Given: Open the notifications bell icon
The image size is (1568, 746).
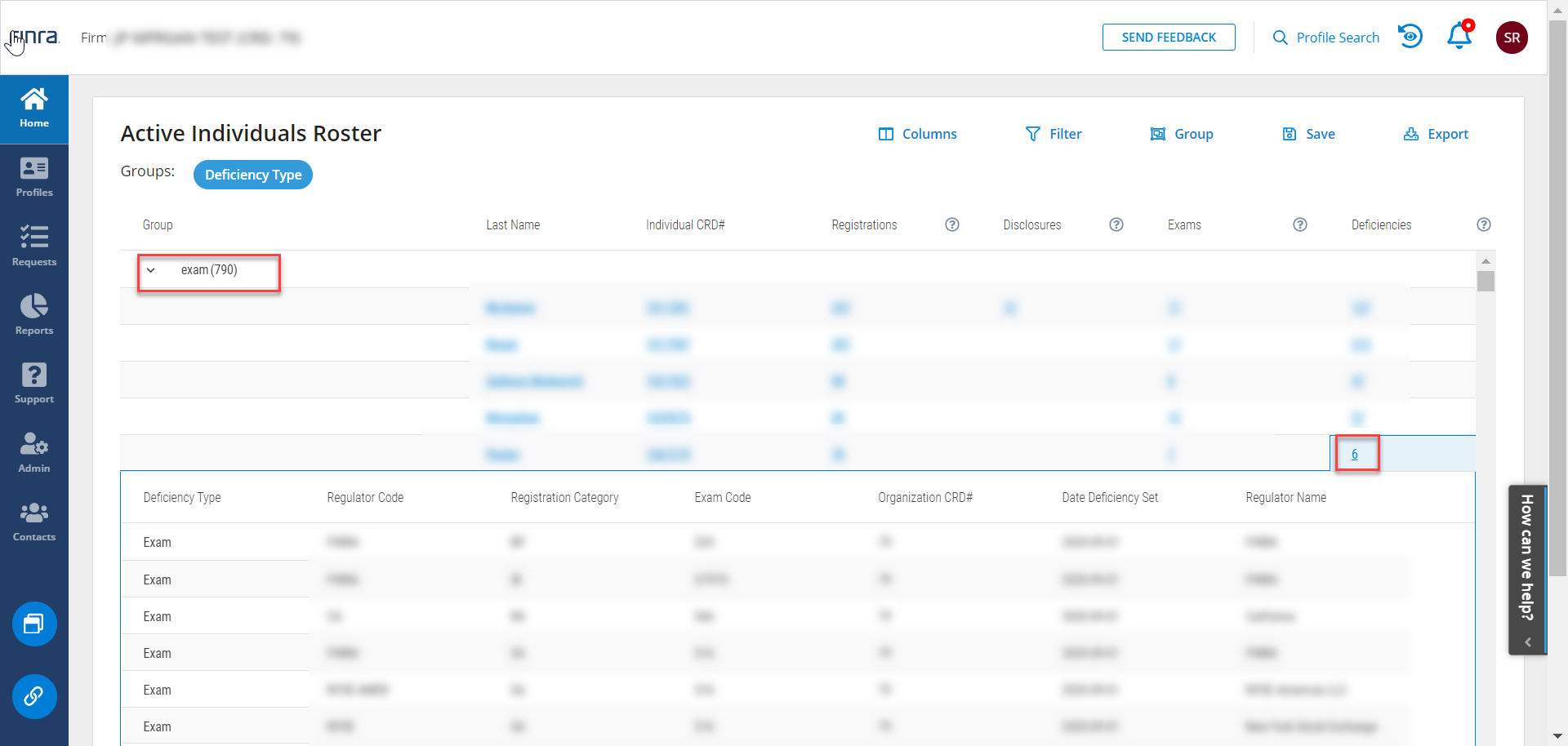Looking at the screenshot, I should pyautogui.click(x=1459, y=37).
